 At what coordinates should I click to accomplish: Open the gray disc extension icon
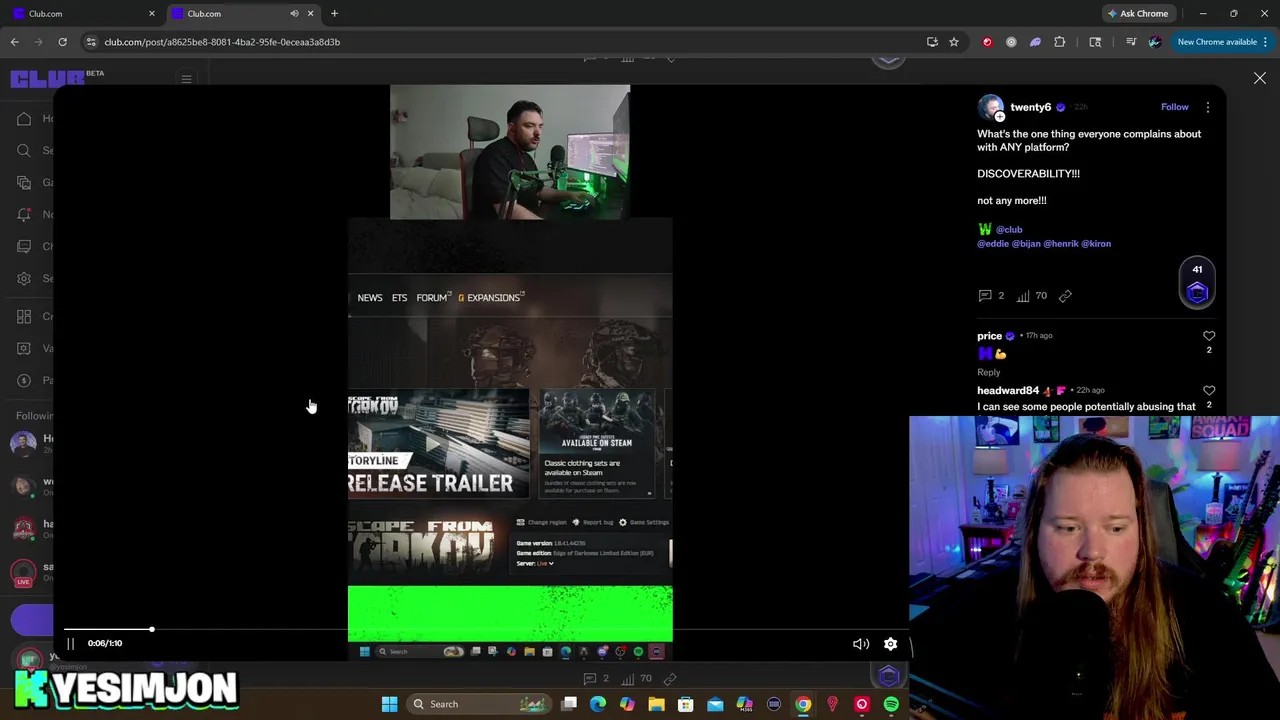(1011, 42)
